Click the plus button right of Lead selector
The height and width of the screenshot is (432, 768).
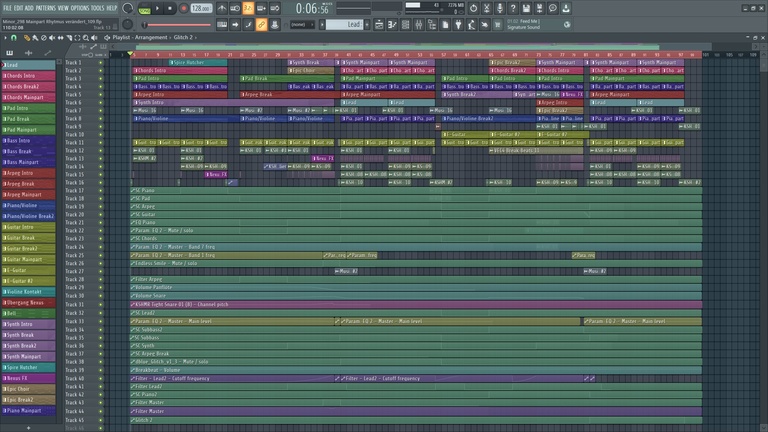pos(367,24)
